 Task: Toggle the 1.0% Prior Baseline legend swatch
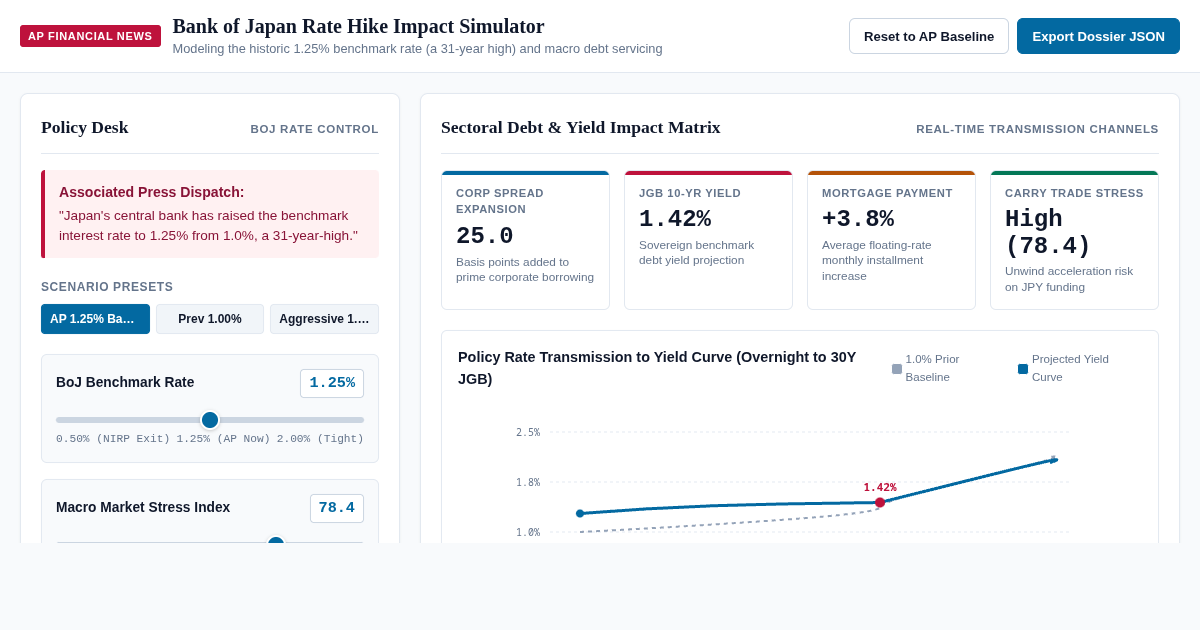click(x=897, y=369)
